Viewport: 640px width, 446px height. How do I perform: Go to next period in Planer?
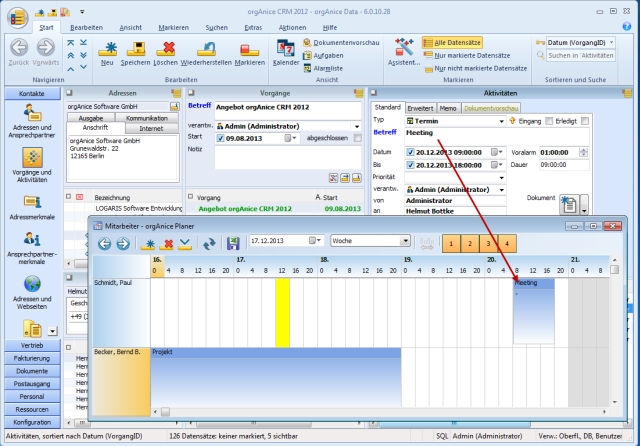122,244
